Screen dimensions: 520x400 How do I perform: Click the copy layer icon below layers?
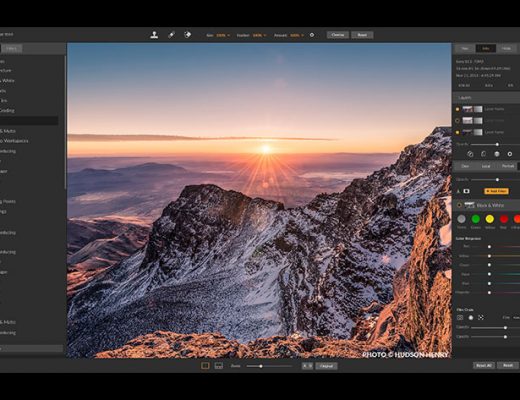pyautogui.click(x=483, y=154)
